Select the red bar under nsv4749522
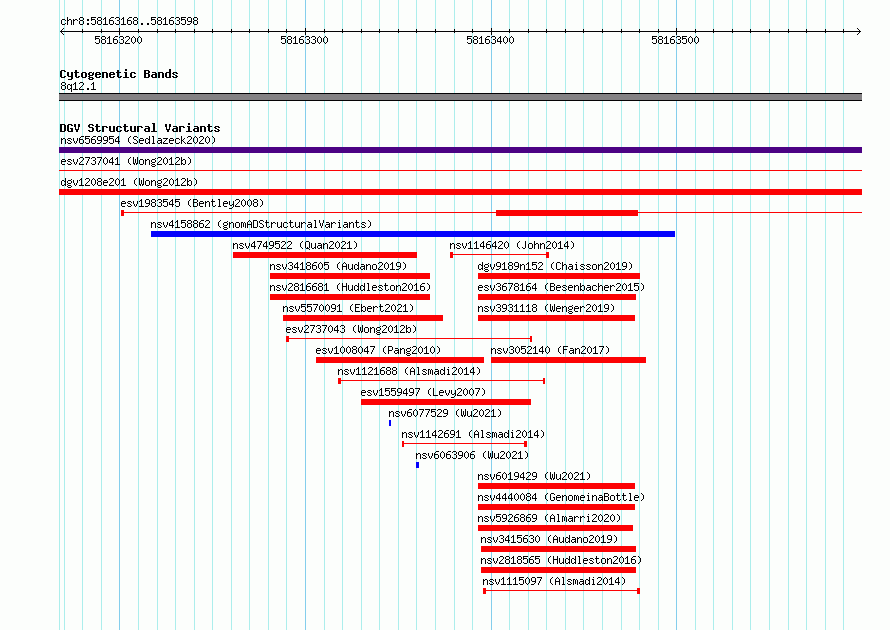 (325, 255)
